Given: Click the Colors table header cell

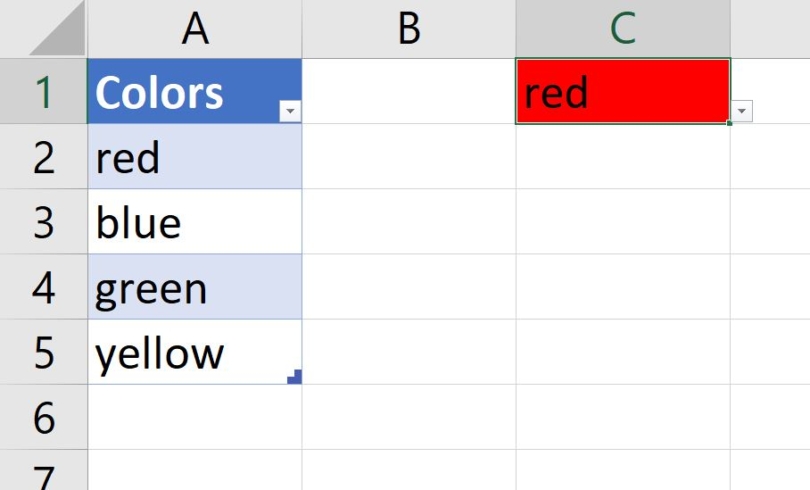Looking at the screenshot, I should (x=180, y=92).
